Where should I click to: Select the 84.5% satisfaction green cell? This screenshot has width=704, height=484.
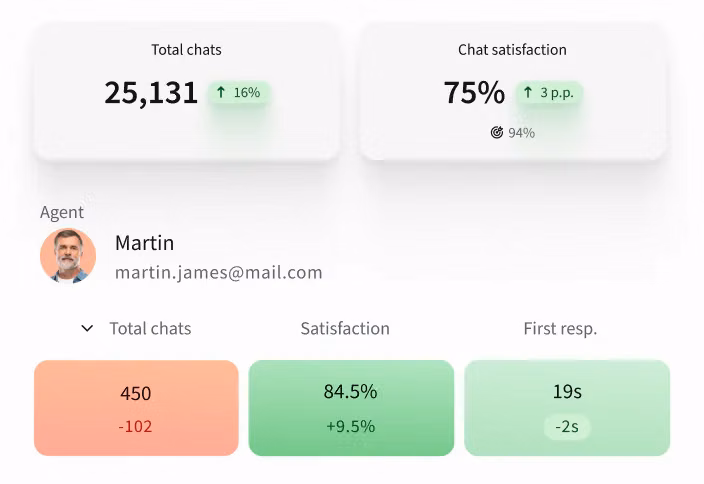351,407
